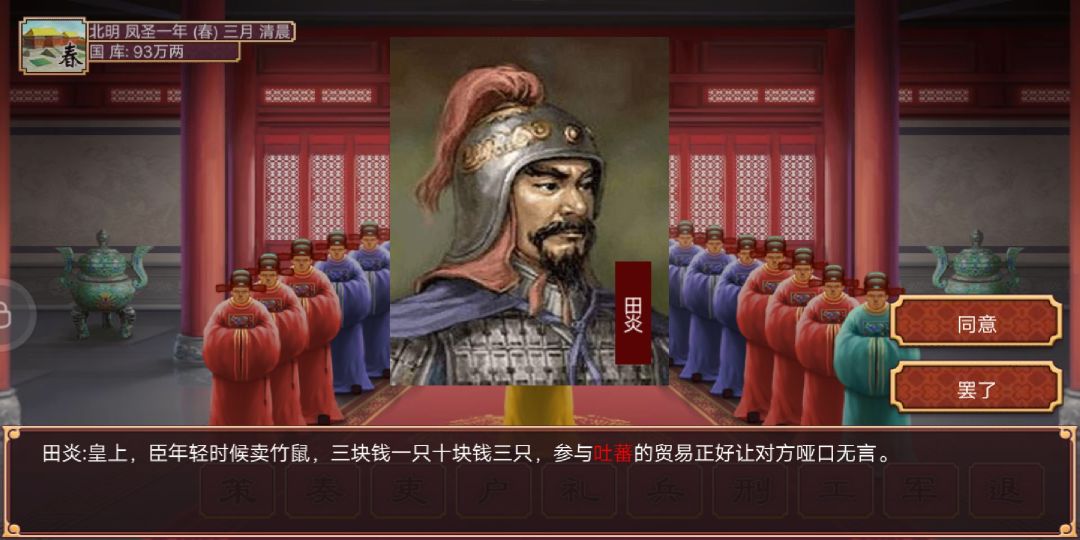Open the 户 revenue ministry tile

(x=494, y=490)
